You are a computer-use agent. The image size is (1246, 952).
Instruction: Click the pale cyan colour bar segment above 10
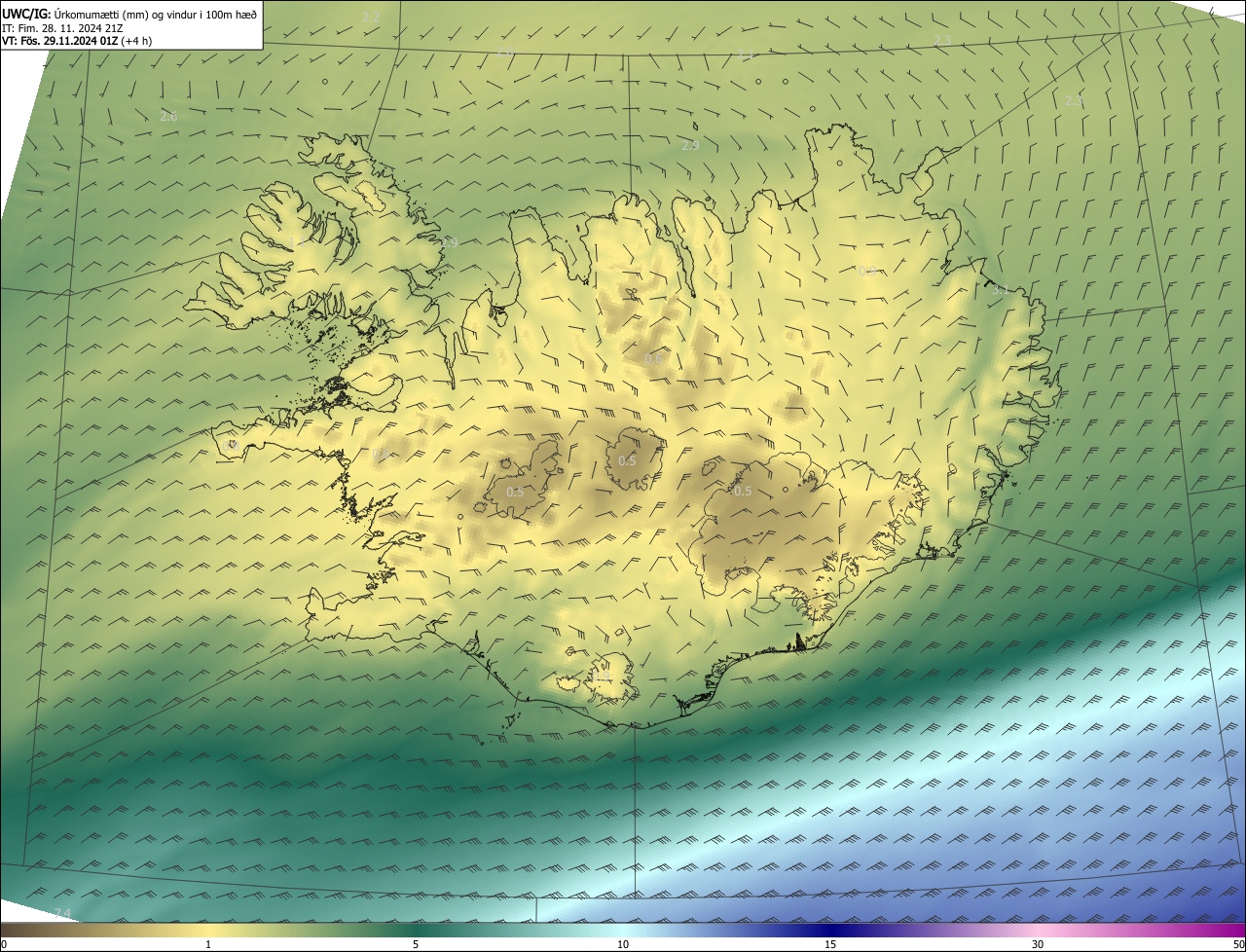[623, 930]
